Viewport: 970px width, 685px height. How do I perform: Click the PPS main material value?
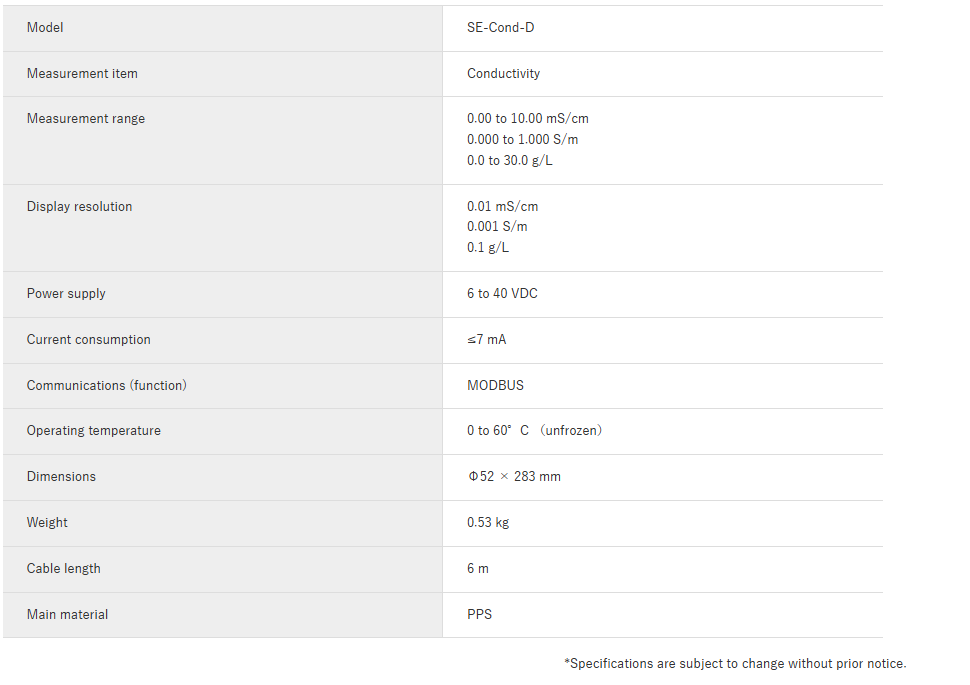(479, 614)
